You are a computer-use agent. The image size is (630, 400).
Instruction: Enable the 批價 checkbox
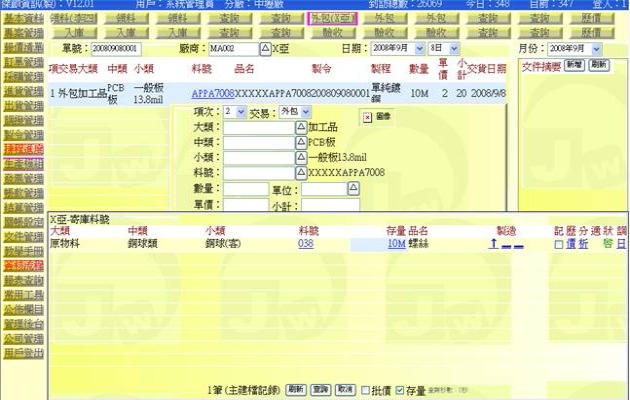point(367,389)
